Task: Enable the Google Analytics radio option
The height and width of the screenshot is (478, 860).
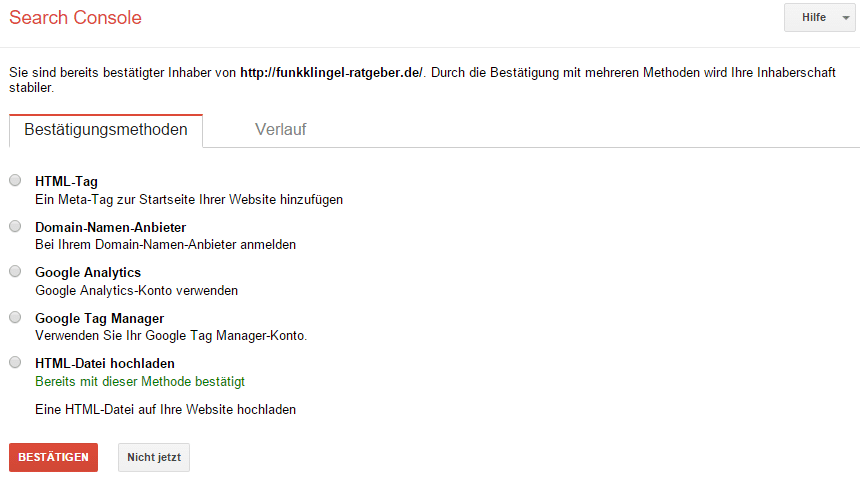Action: tap(15, 271)
